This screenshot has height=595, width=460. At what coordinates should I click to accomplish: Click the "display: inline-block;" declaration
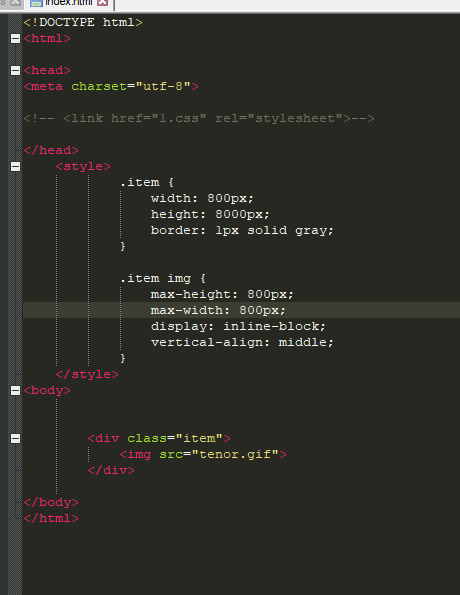(x=238, y=326)
